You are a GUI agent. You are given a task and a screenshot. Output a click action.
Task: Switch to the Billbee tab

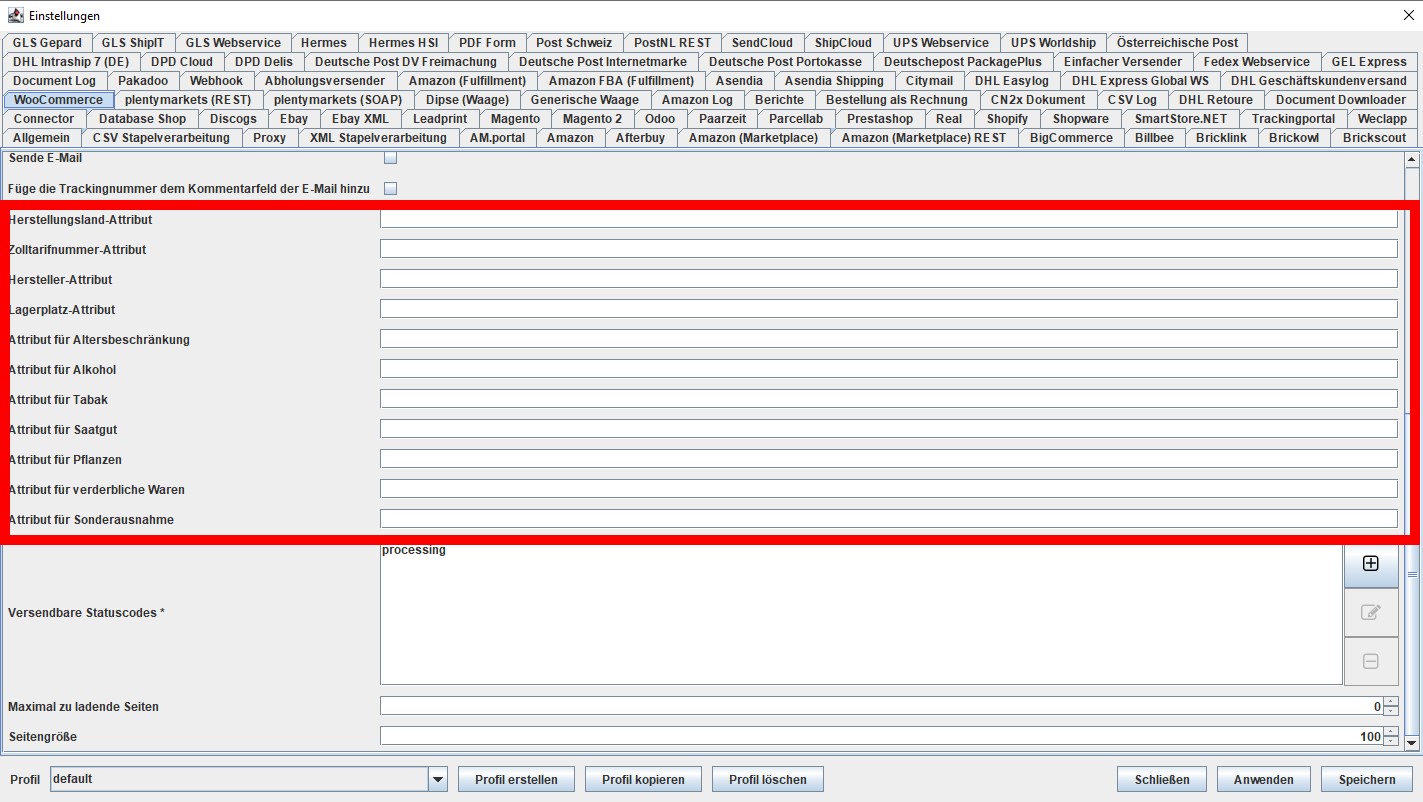1154,138
